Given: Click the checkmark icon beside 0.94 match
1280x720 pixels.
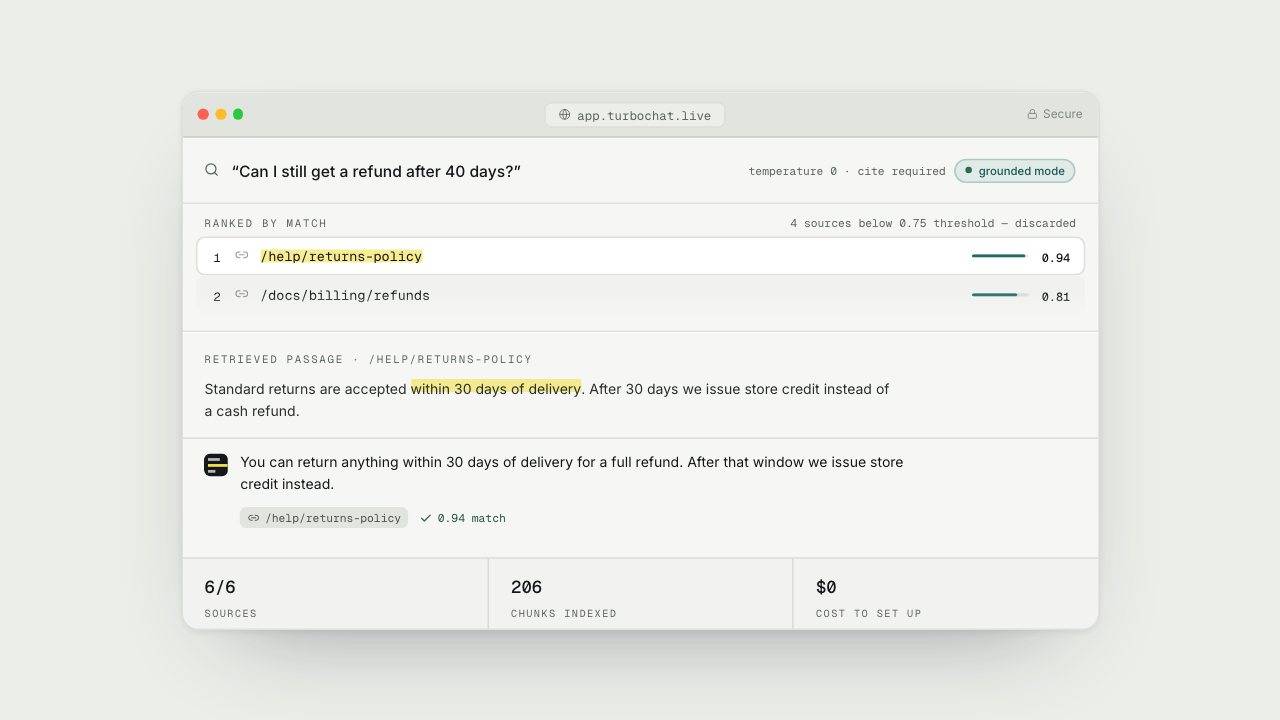Looking at the screenshot, I should [x=426, y=518].
